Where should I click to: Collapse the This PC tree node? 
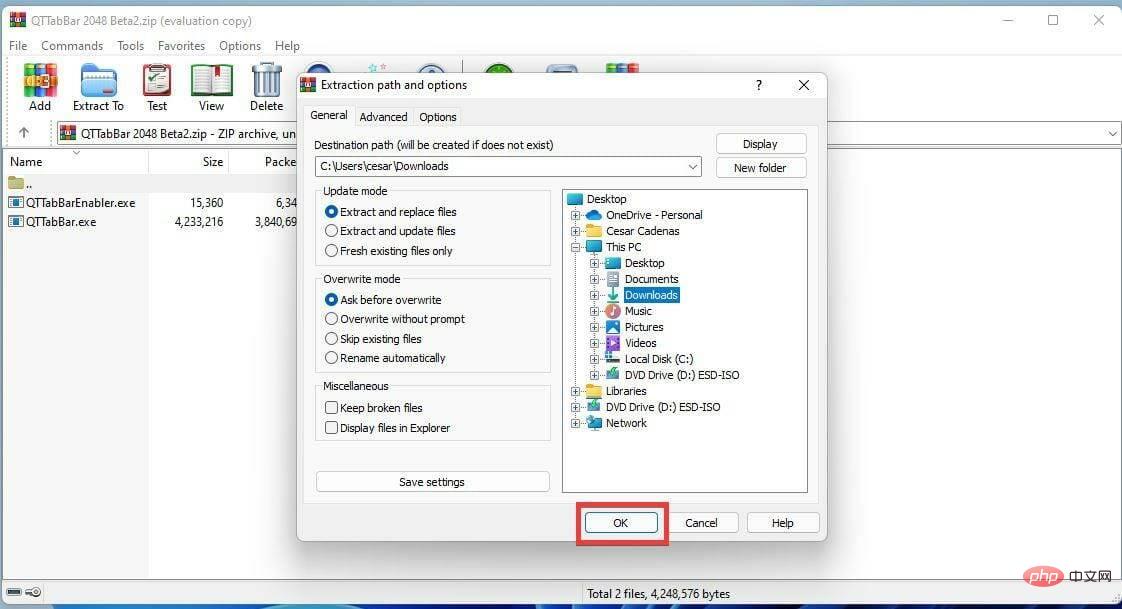pyautogui.click(x=575, y=247)
